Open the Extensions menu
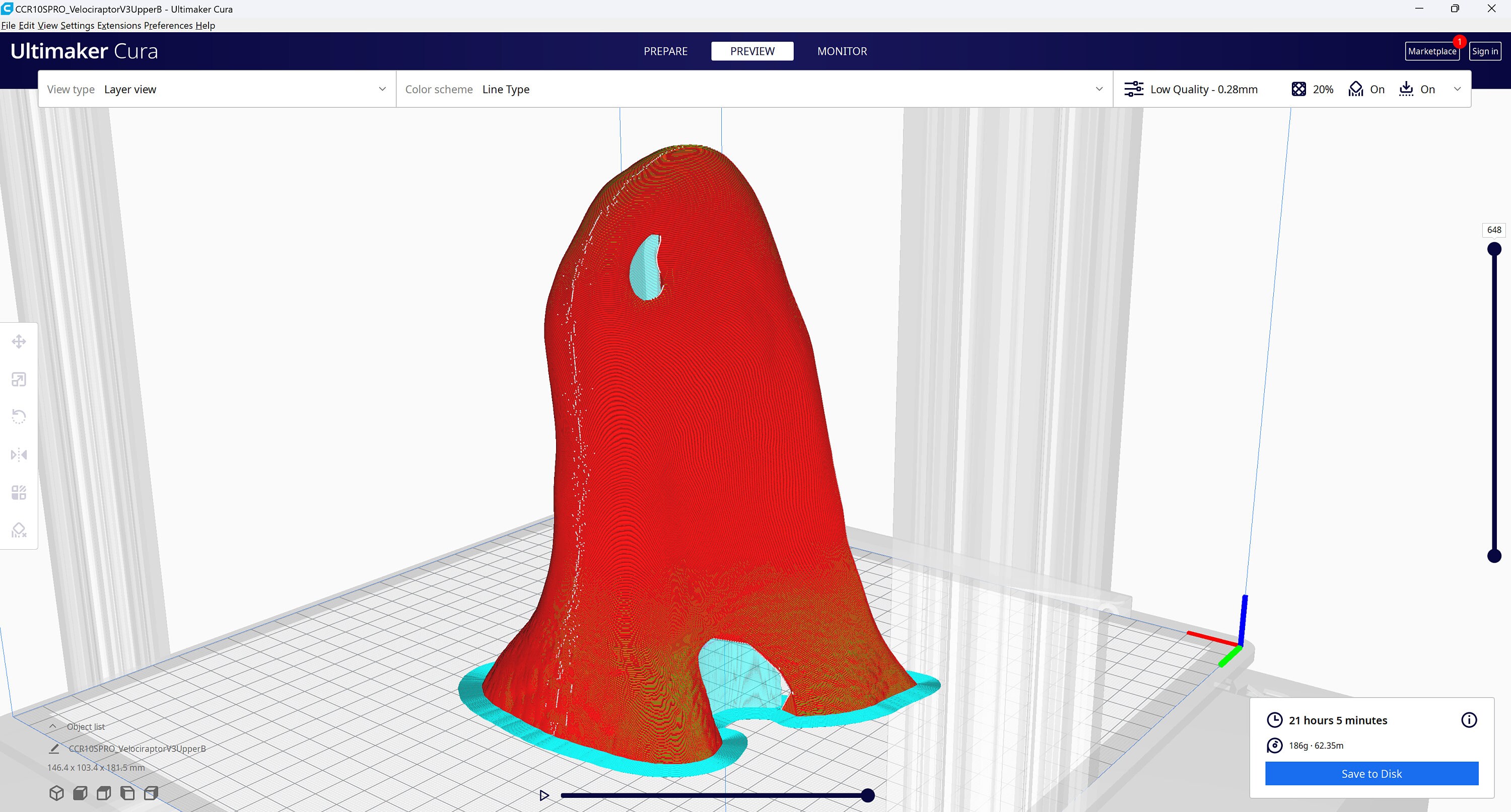This screenshot has height=812, width=1511. point(119,25)
